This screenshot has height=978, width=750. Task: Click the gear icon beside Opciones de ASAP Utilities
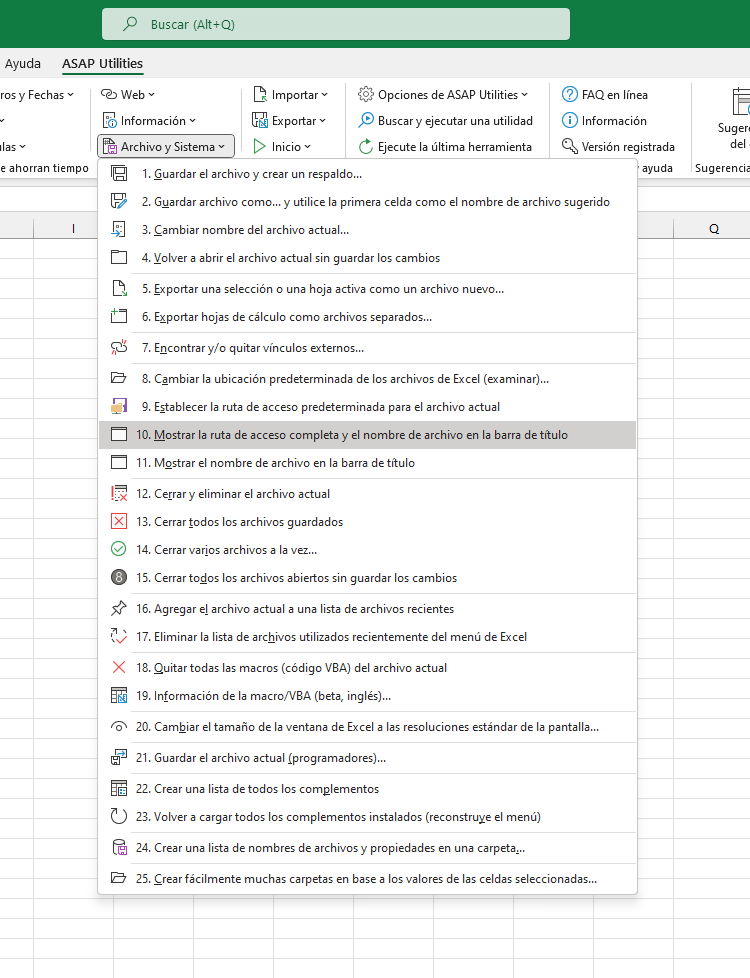coord(366,95)
